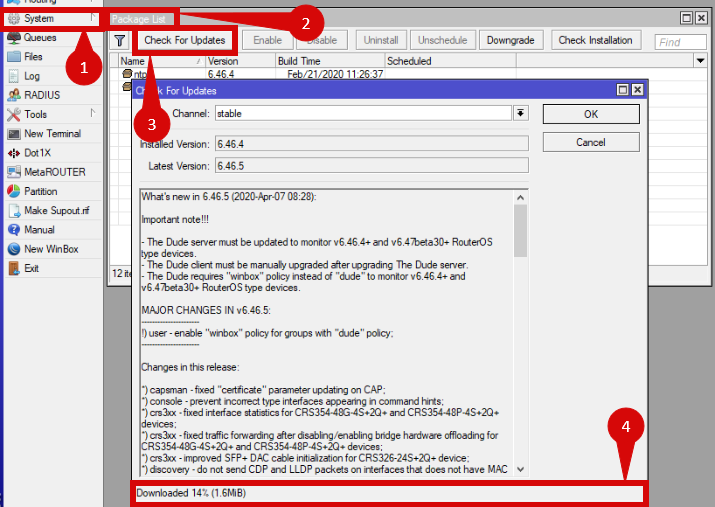Viewport: 715px width, 507px height.
Task: Click Cancel in Check For Updates dialog
Action: (591, 142)
